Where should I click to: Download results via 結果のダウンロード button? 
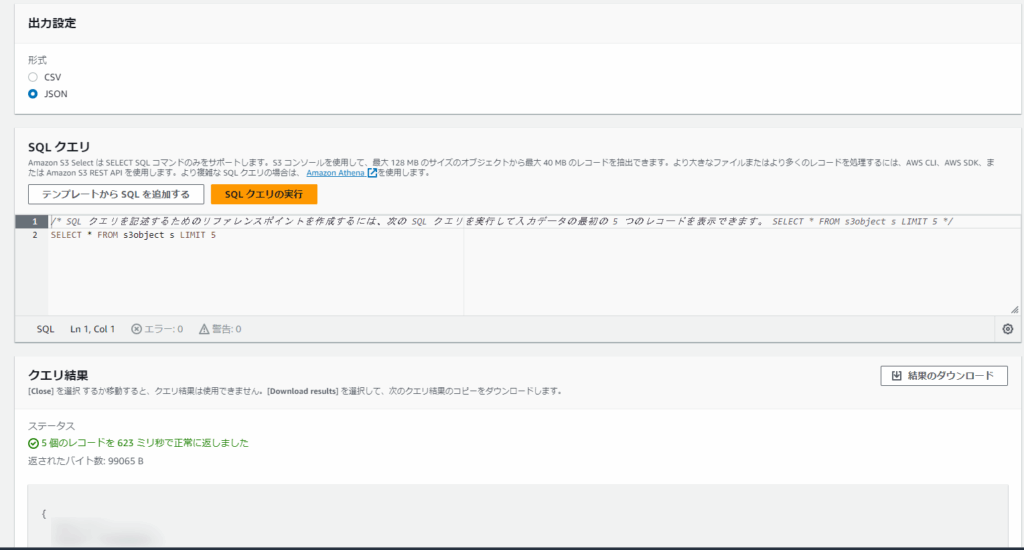944,376
